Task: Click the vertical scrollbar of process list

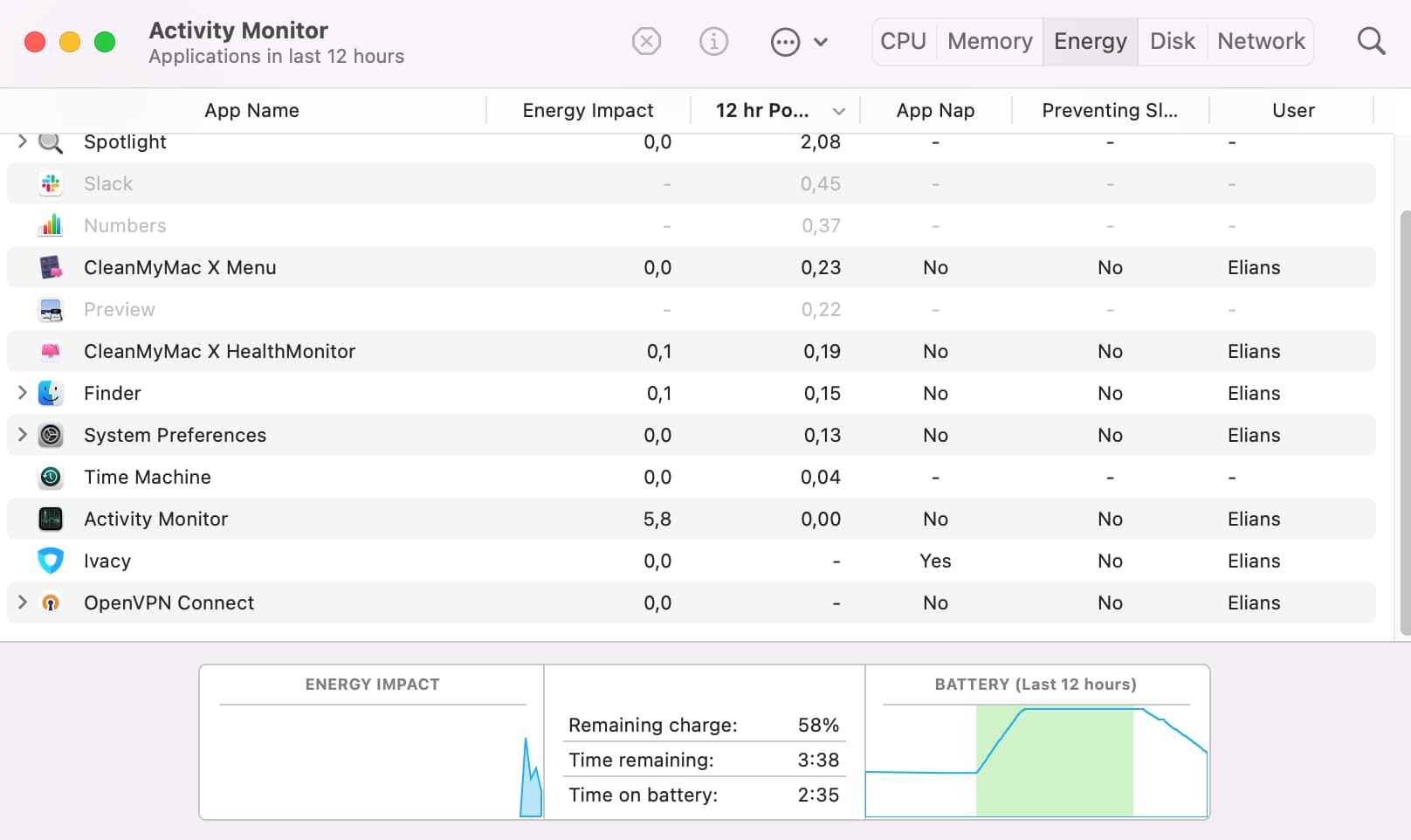Action: coord(1405,421)
